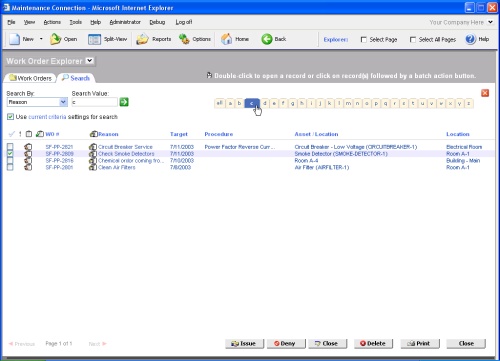This screenshot has width=500, height=361.
Task: Open the Actions menu
Action: [x=52, y=22]
